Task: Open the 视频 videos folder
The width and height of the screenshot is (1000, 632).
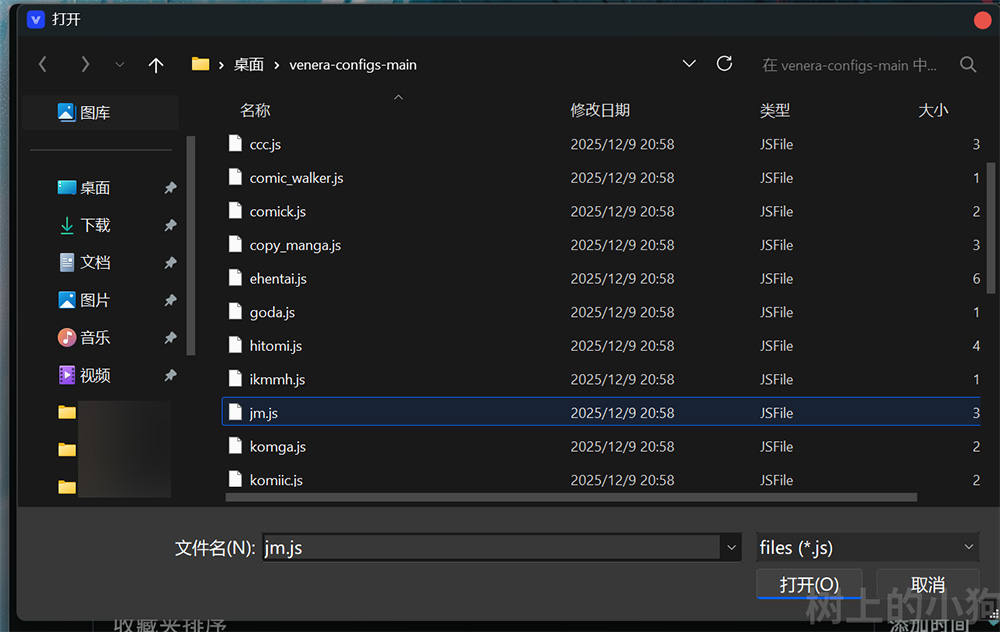Action: click(95, 376)
